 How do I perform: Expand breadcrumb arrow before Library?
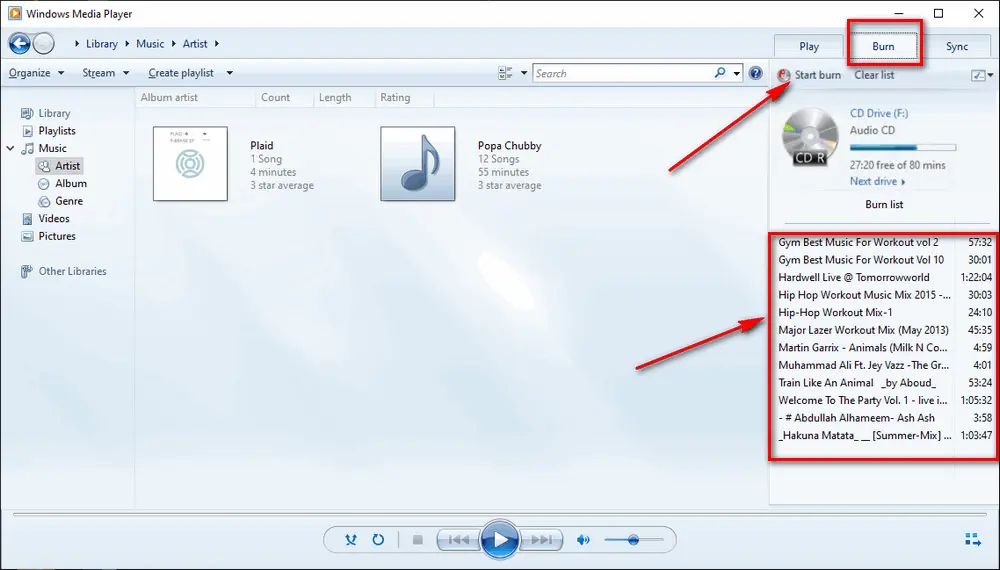[77, 43]
